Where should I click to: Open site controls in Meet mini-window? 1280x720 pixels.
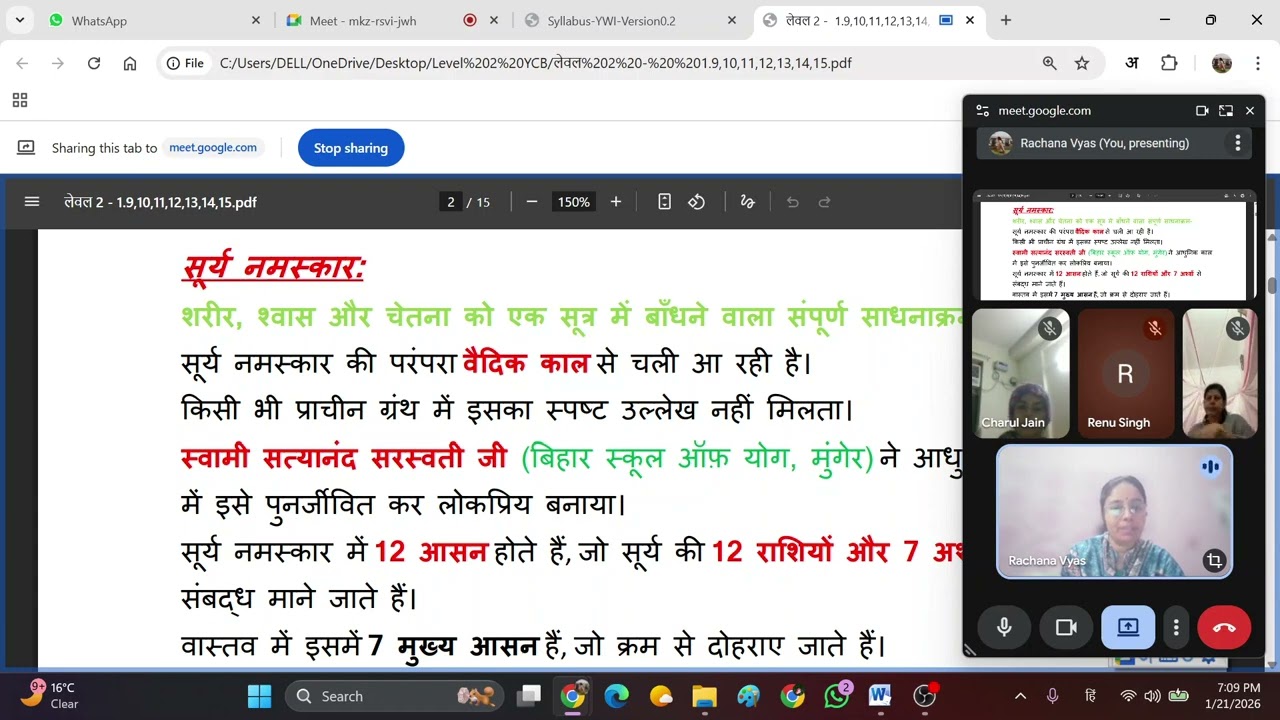[x=982, y=111]
